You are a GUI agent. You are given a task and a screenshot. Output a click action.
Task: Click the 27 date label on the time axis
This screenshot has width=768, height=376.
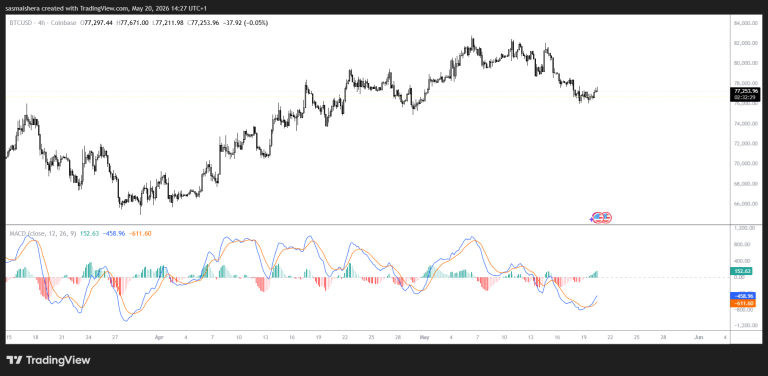(115, 337)
